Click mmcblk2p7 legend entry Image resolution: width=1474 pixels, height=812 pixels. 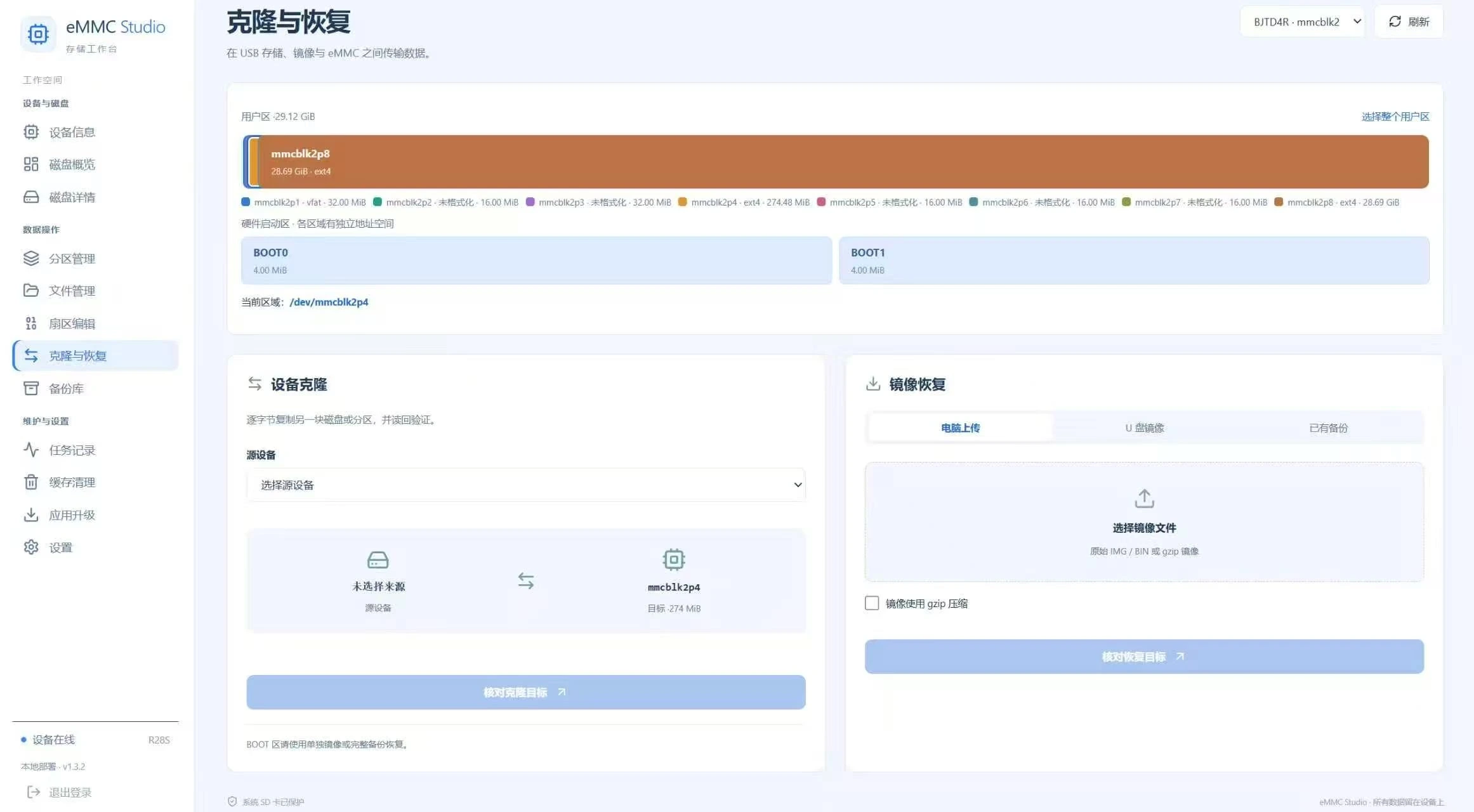[x=1194, y=202]
